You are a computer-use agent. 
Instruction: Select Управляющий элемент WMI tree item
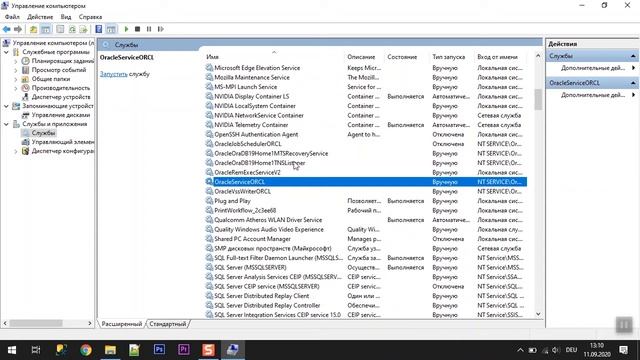tap(63, 142)
